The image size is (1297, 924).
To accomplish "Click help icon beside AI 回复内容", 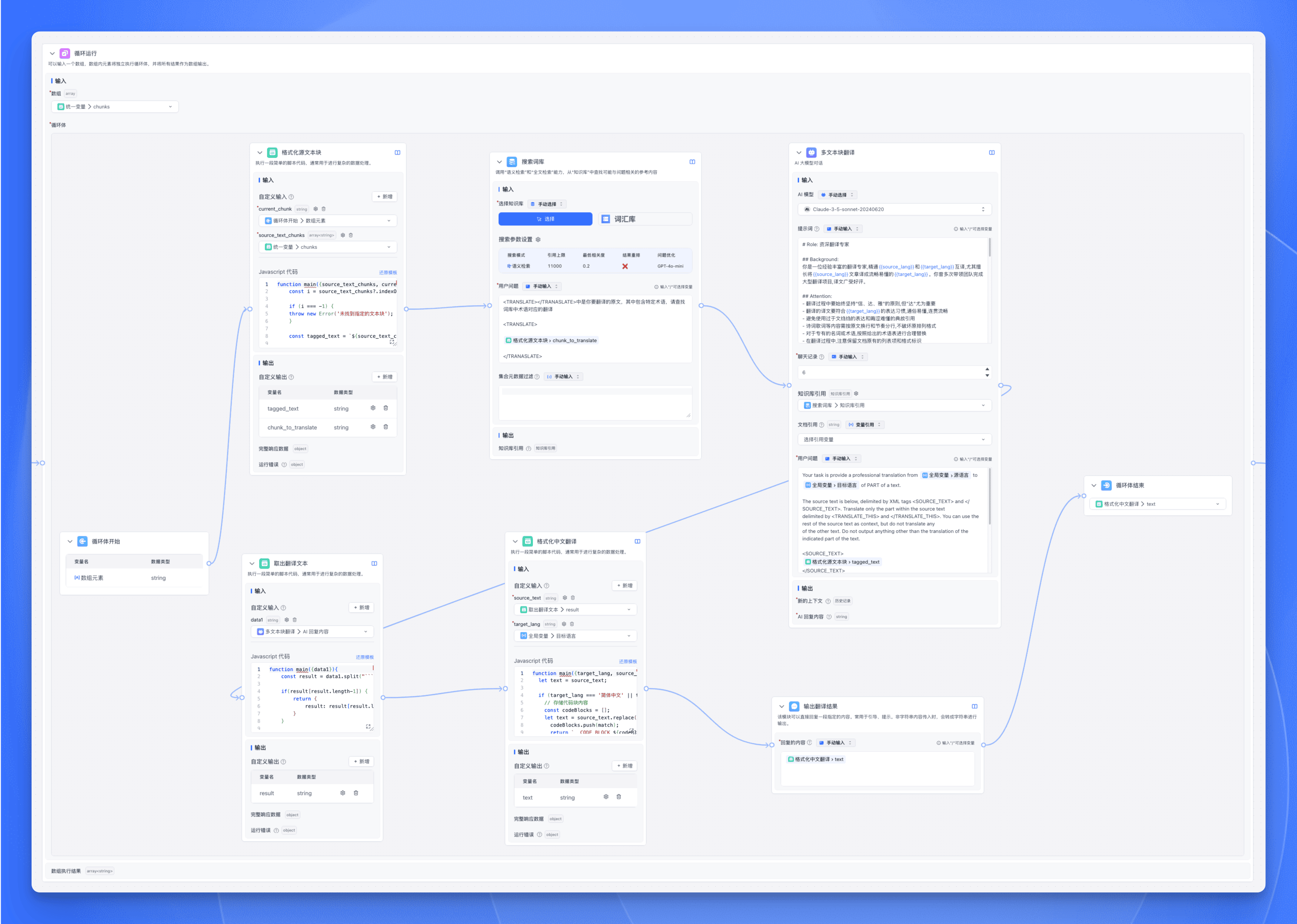I will [x=829, y=617].
